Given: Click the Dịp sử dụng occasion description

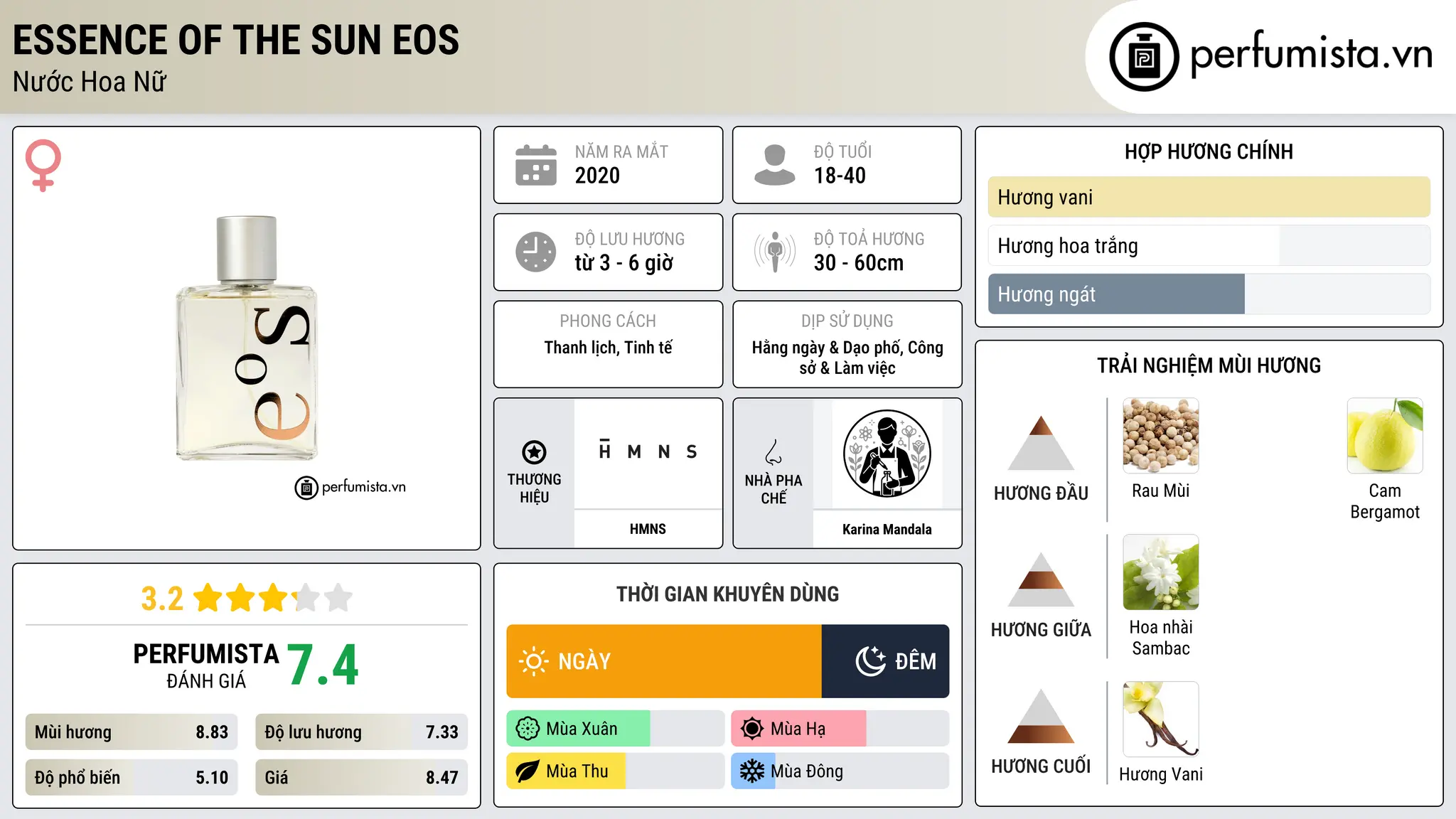Looking at the screenshot, I should coord(847,358).
